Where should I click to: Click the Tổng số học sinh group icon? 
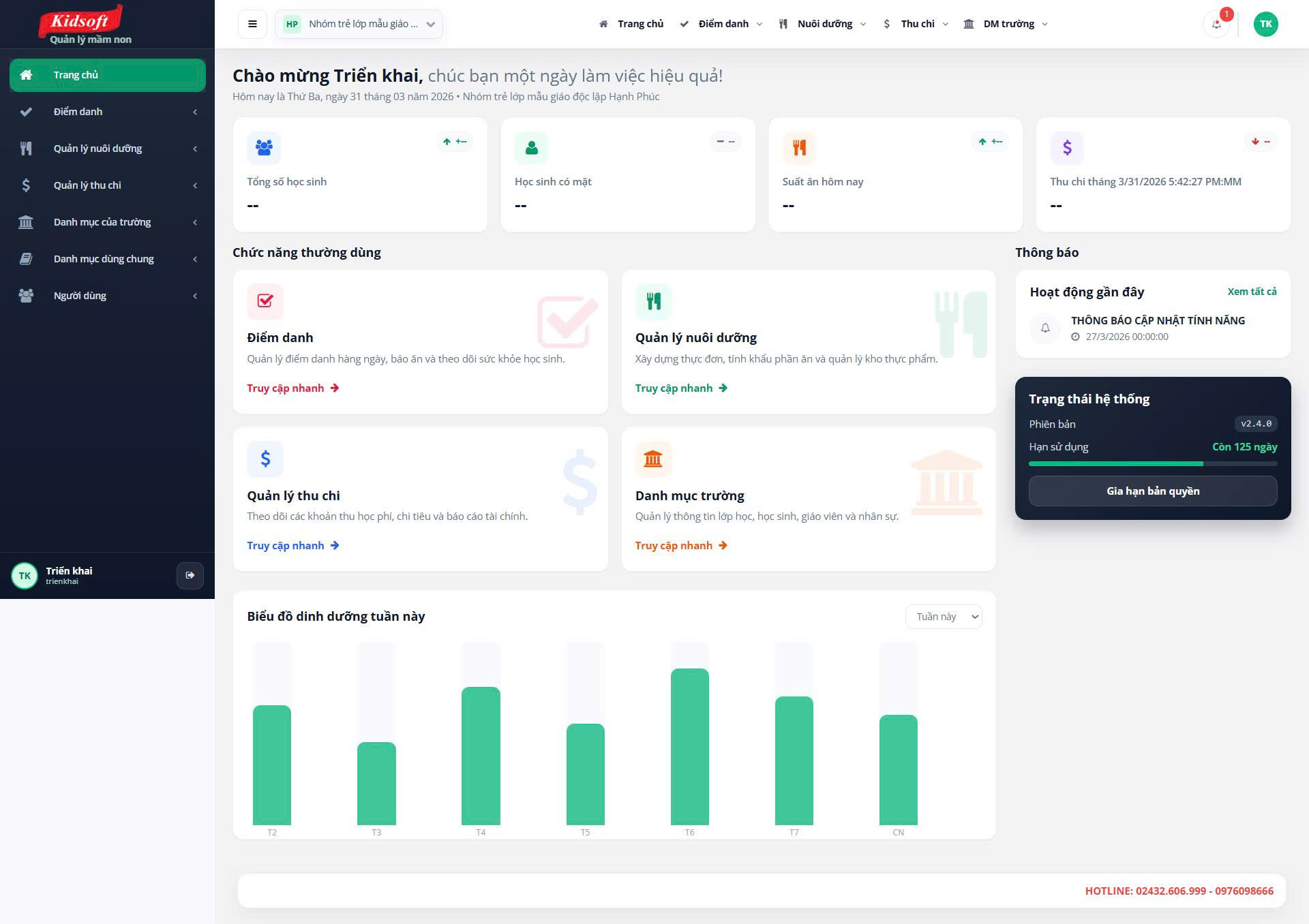pos(264,147)
